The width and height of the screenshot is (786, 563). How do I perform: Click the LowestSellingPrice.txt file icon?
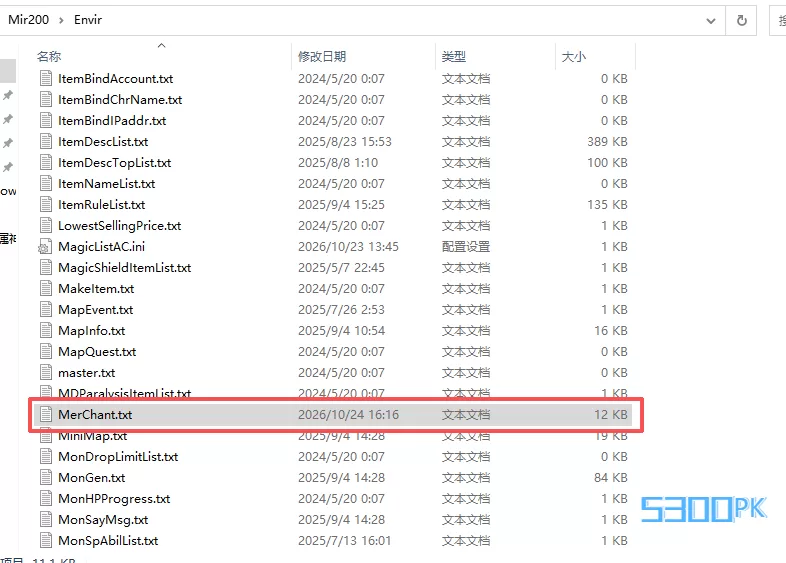click(x=46, y=226)
